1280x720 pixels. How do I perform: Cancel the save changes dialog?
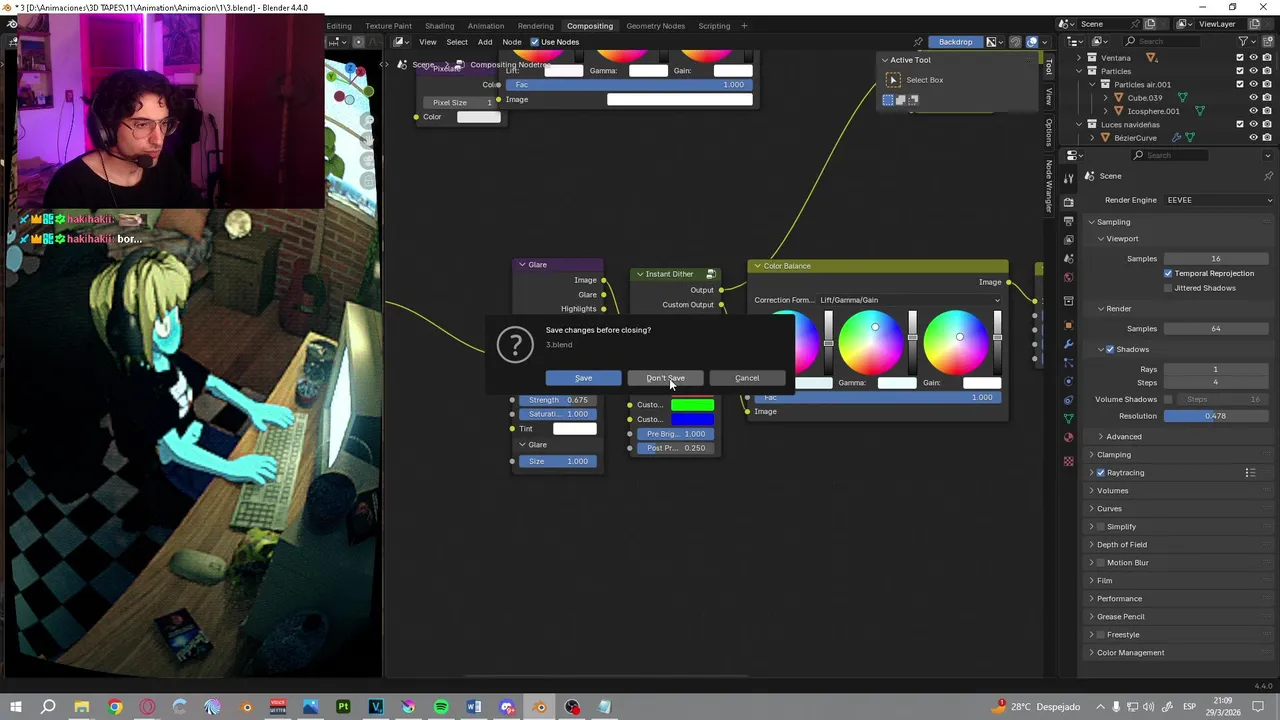pos(747,378)
